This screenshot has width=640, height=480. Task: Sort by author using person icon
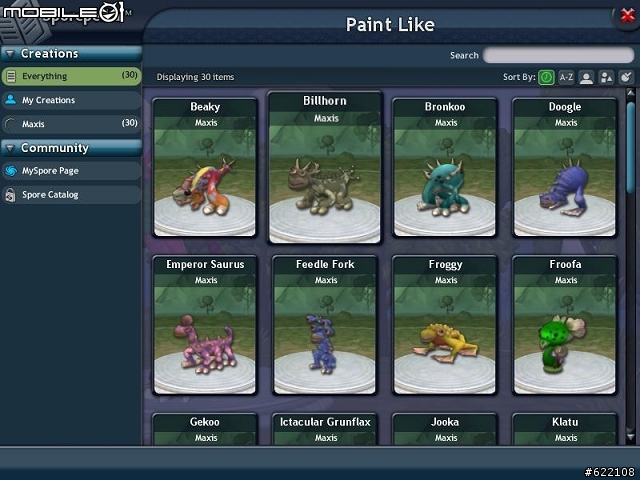(586, 77)
